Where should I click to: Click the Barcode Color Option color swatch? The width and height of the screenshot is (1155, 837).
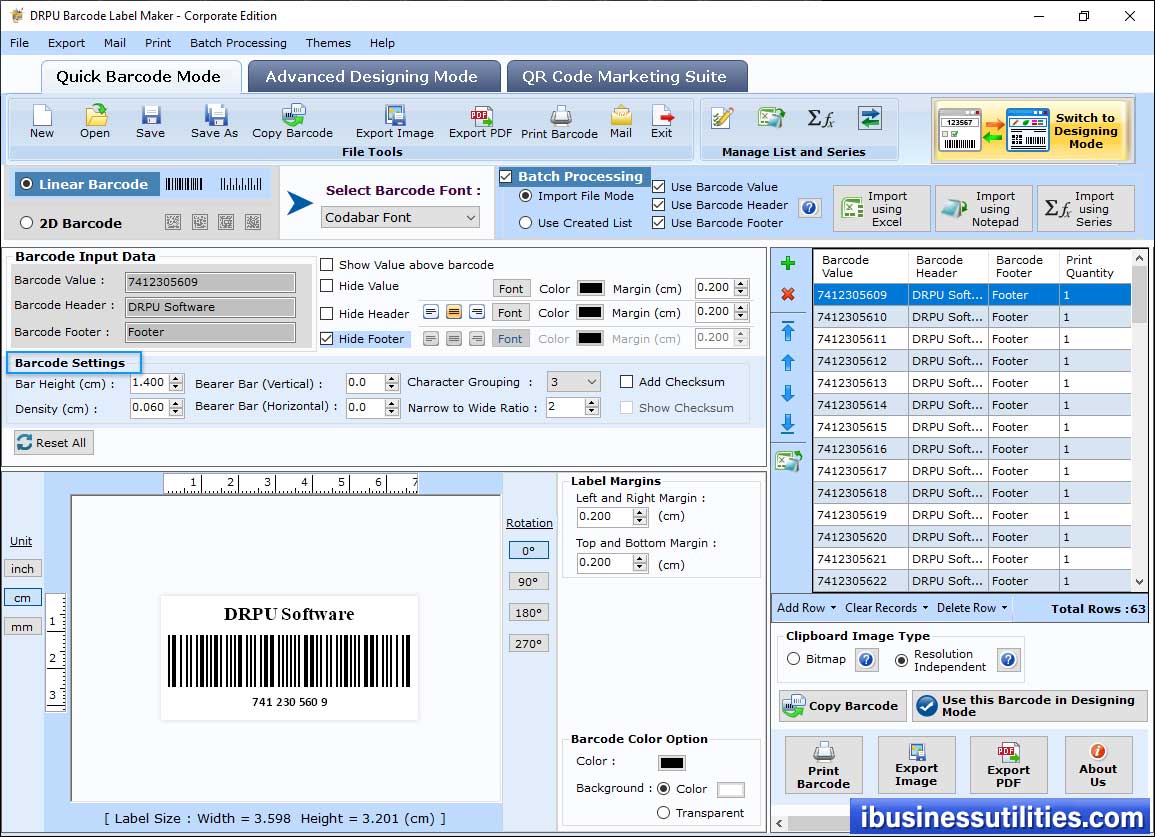coord(672,763)
